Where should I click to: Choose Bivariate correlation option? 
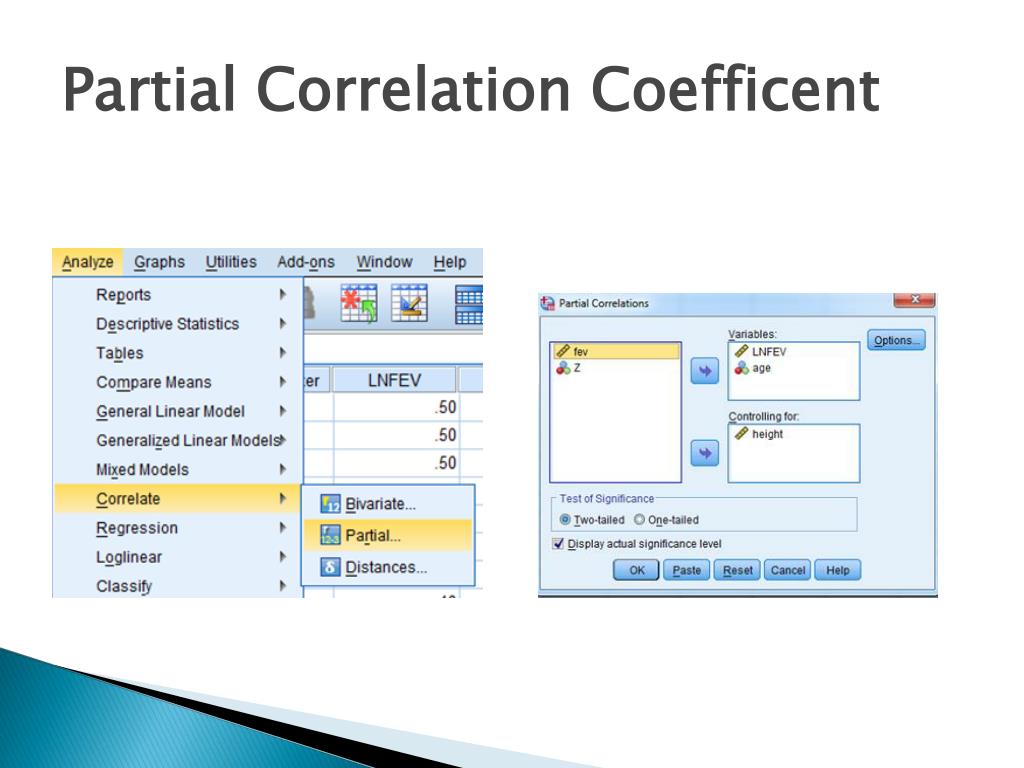coord(388,504)
